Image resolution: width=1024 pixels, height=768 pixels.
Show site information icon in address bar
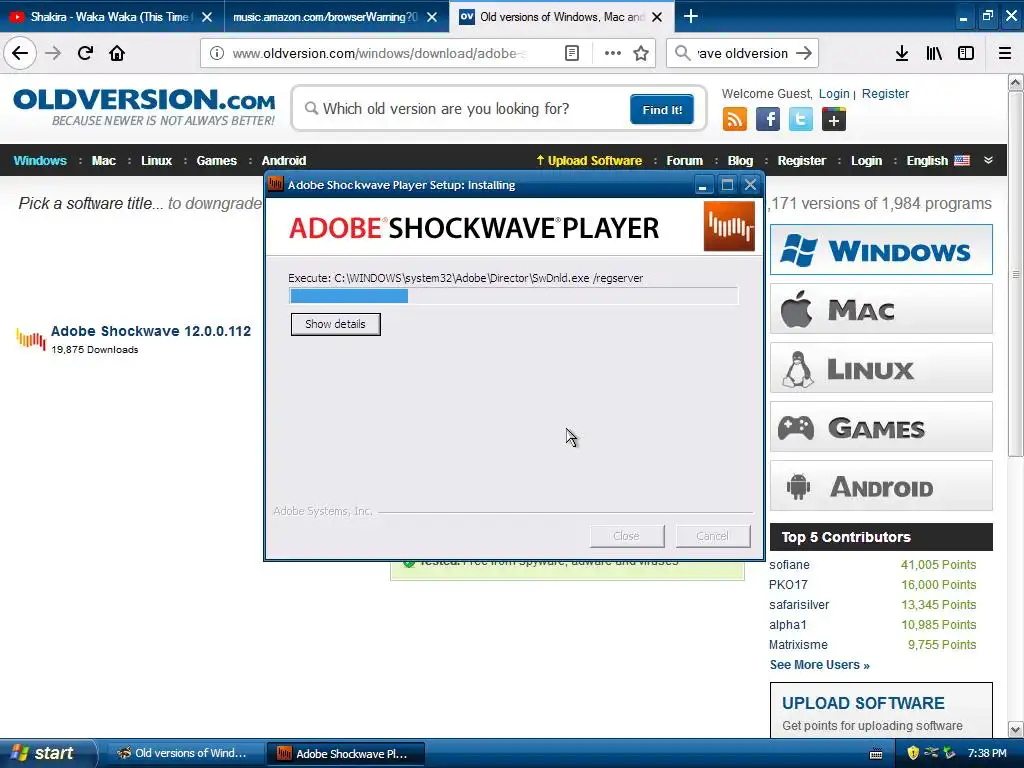(217, 53)
